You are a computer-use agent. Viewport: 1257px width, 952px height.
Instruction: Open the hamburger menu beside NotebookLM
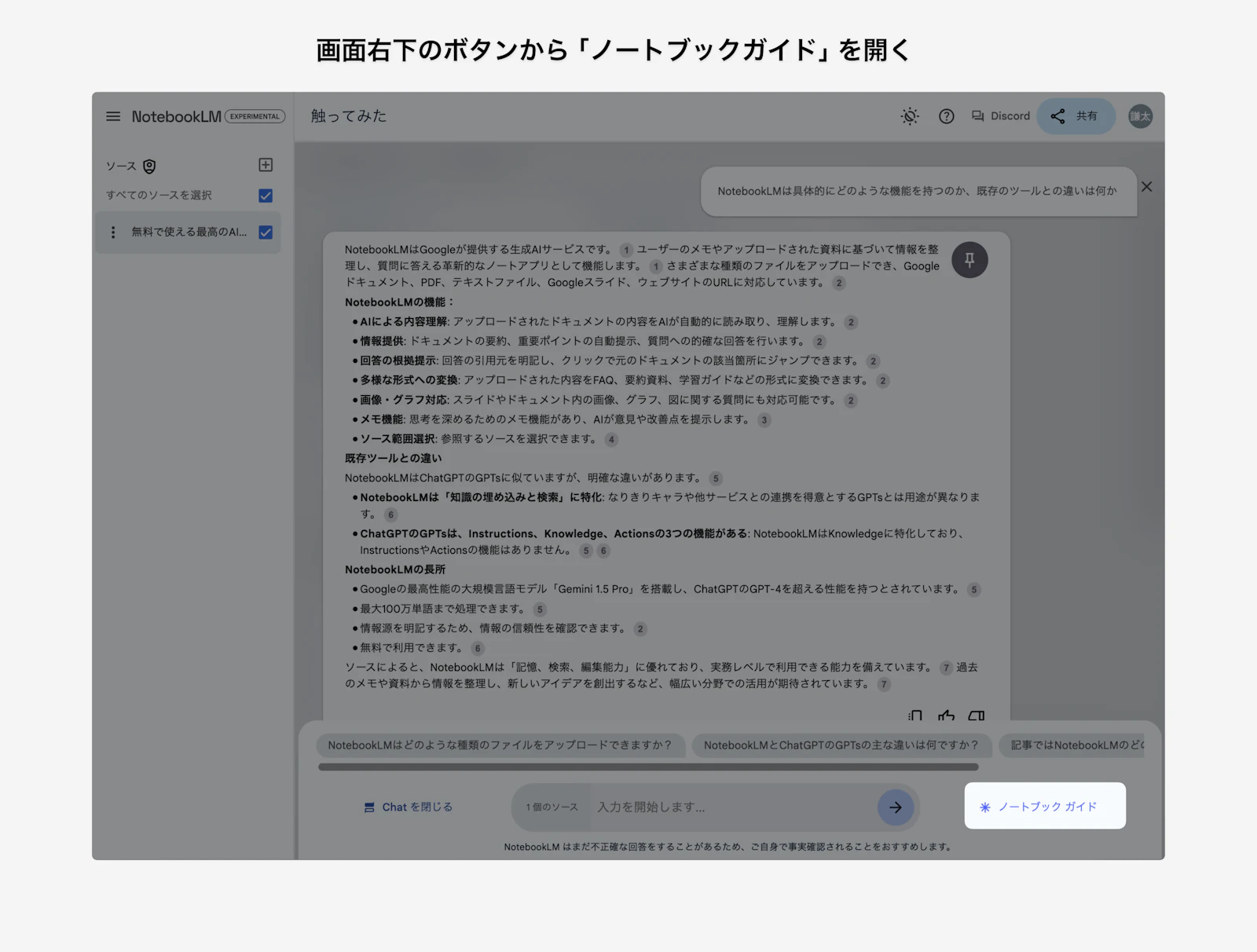113,116
